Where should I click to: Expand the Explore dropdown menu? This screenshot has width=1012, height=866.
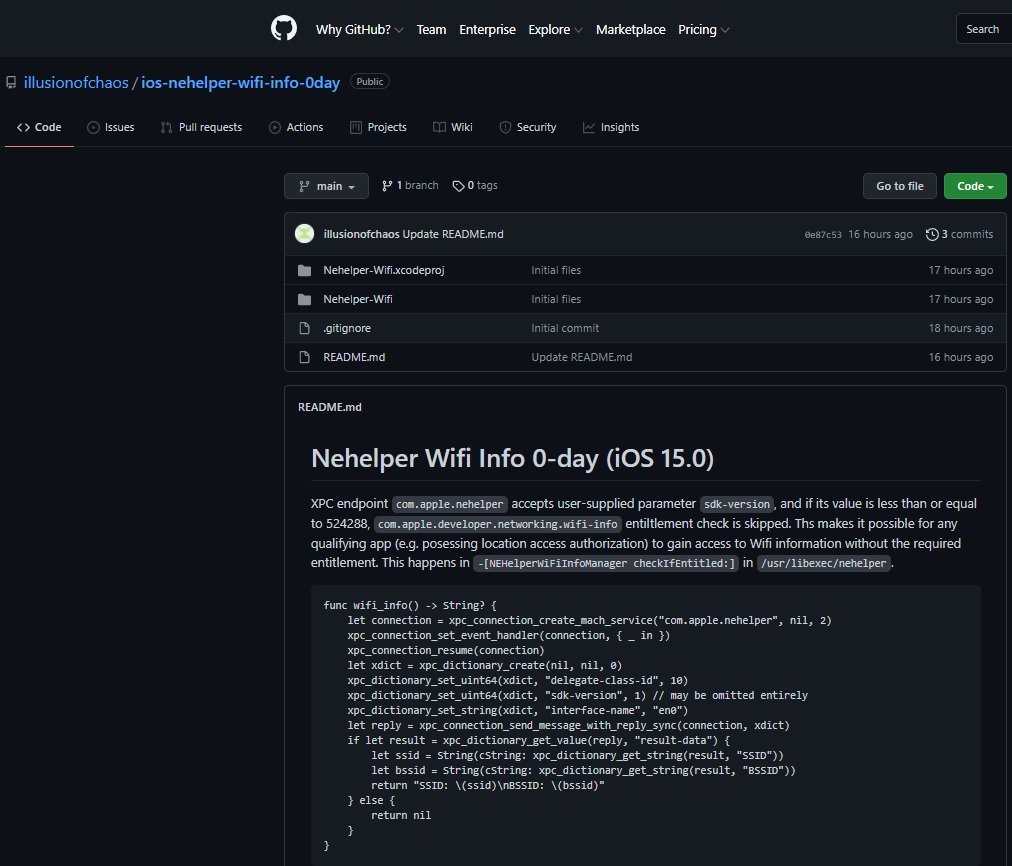[555, 30]
